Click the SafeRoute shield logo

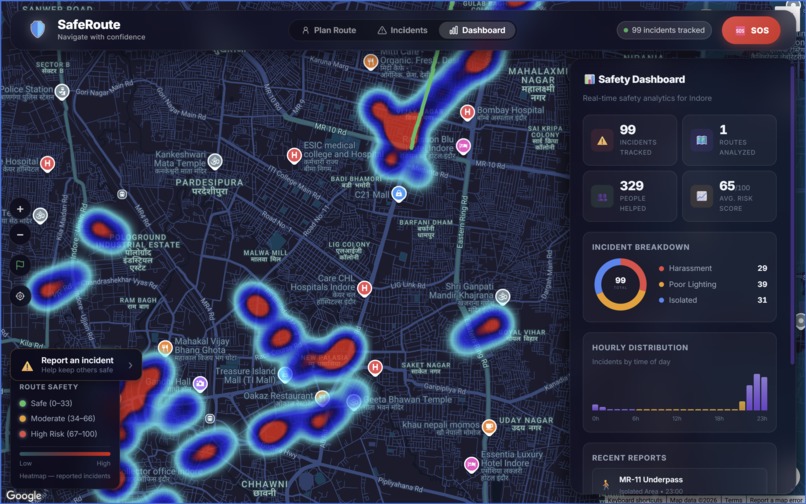tap(38, 29)
